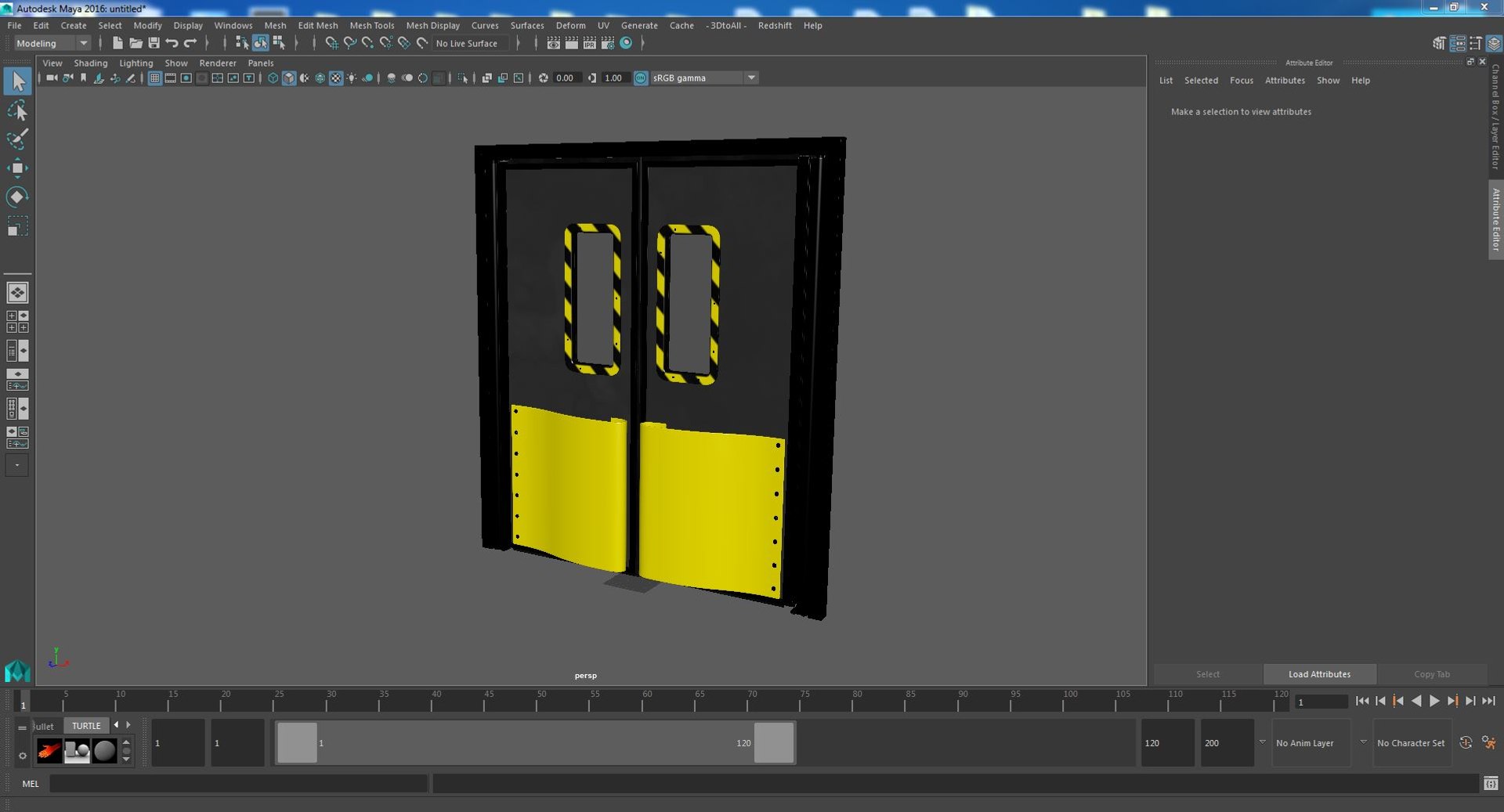
Task: Click the Load Attributes button
Action: tap(1319, 674)
